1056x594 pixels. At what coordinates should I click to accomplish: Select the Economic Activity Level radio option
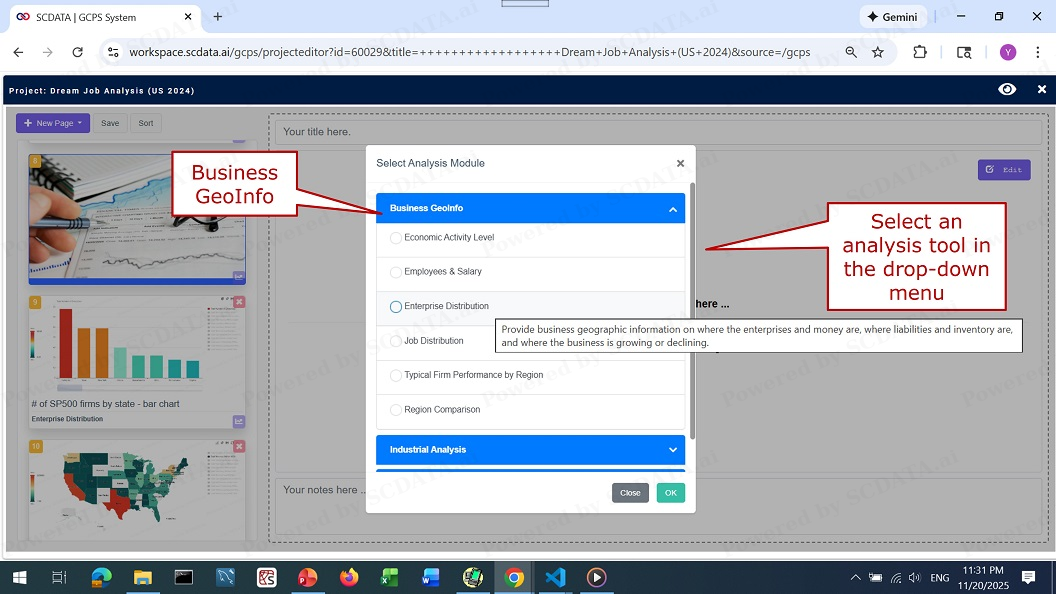pos(396,238)
